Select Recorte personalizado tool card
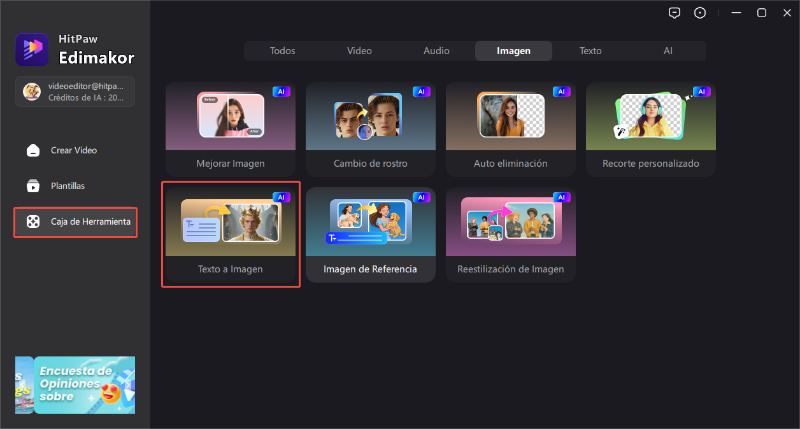Screen dimensions: 800x429 tap(651, 130)
